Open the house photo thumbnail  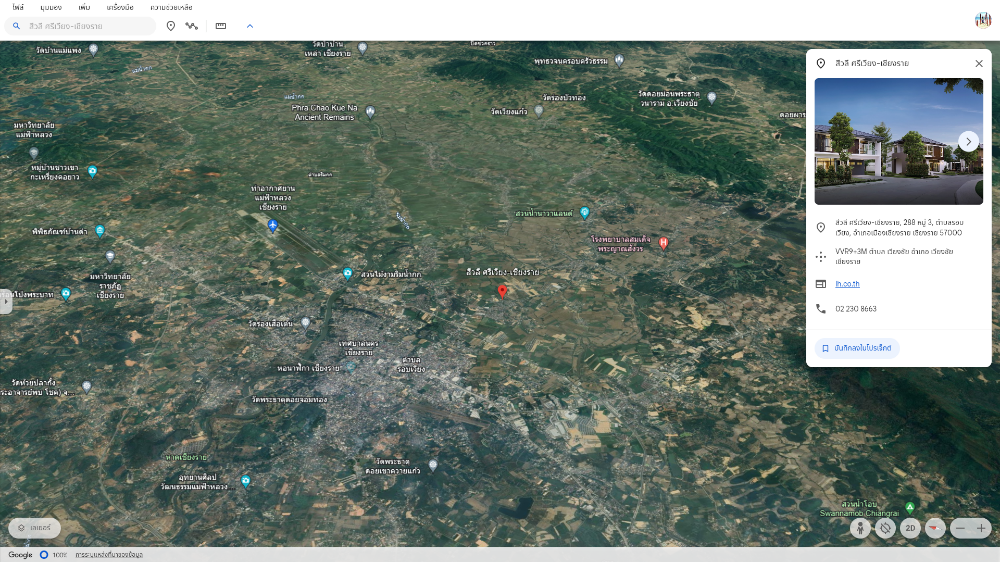tap(899, 142)
